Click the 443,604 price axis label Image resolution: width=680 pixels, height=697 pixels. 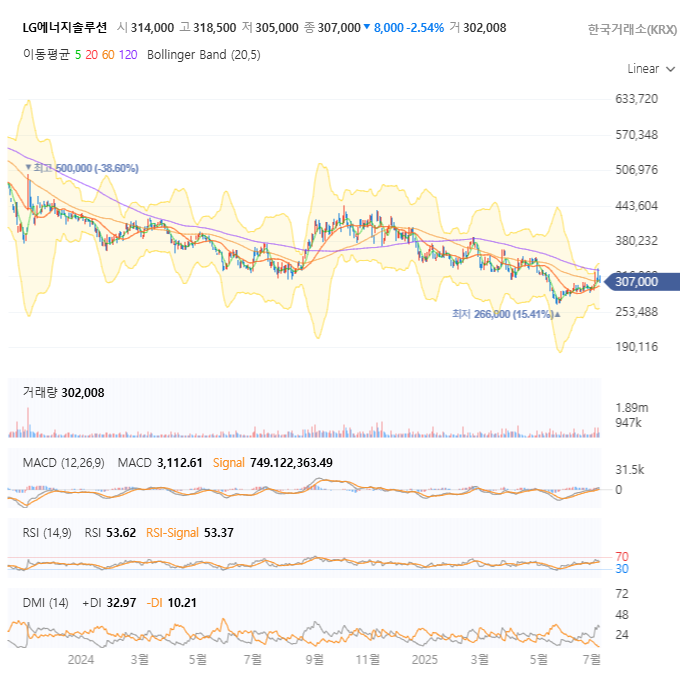tap(636, 206)
